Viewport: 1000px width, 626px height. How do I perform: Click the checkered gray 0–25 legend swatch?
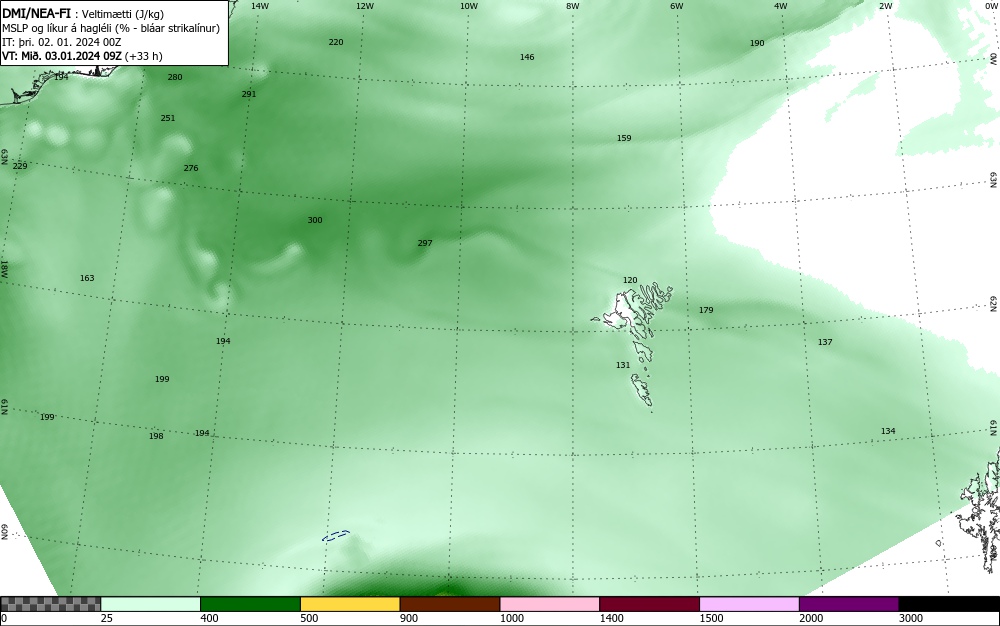coord(50,604)
